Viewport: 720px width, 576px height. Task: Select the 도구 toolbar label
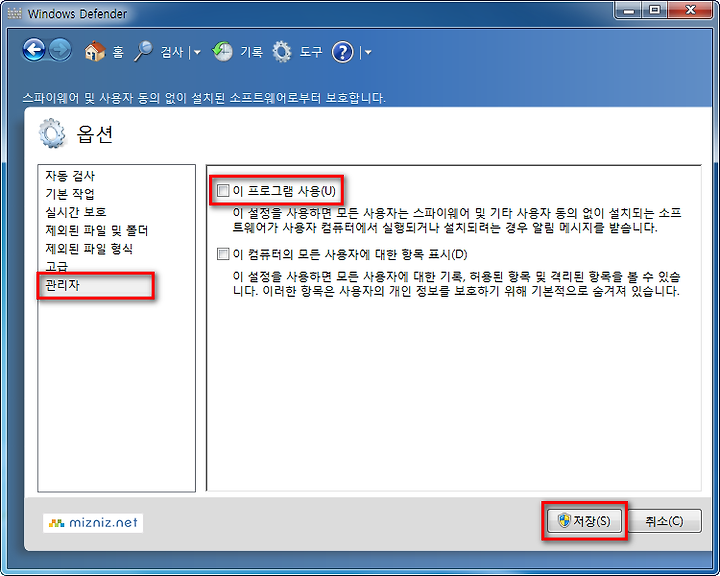(311, 52)
